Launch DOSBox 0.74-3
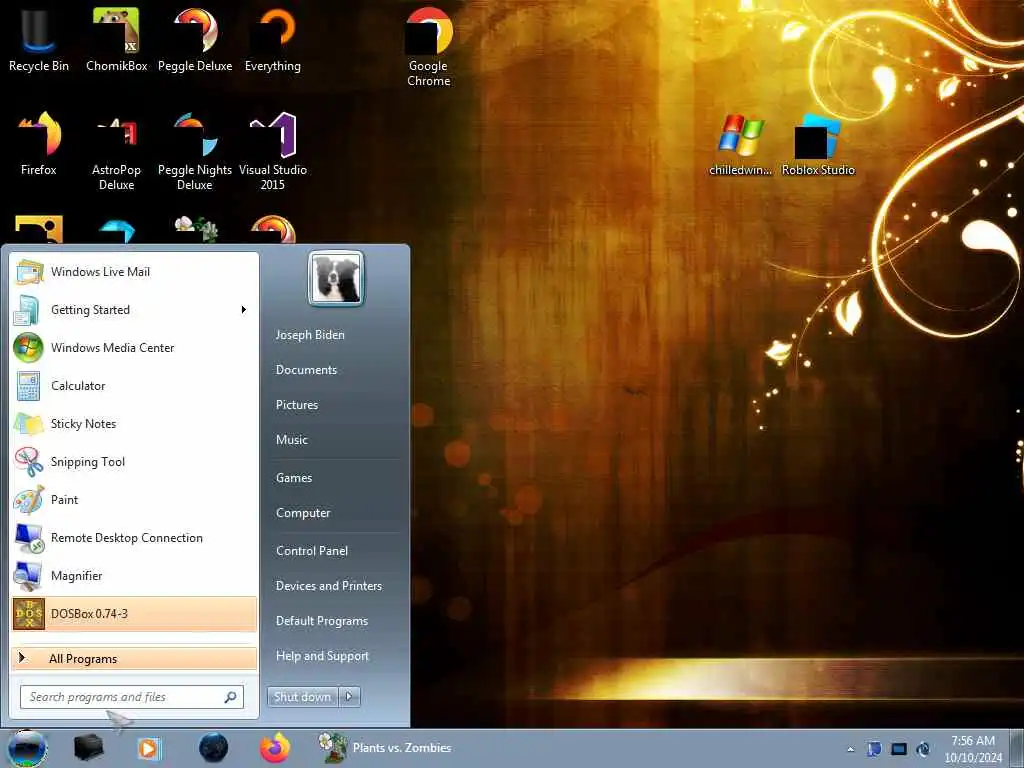The width and height of the screenshot is (1024, 768). (x=134, y=614)
